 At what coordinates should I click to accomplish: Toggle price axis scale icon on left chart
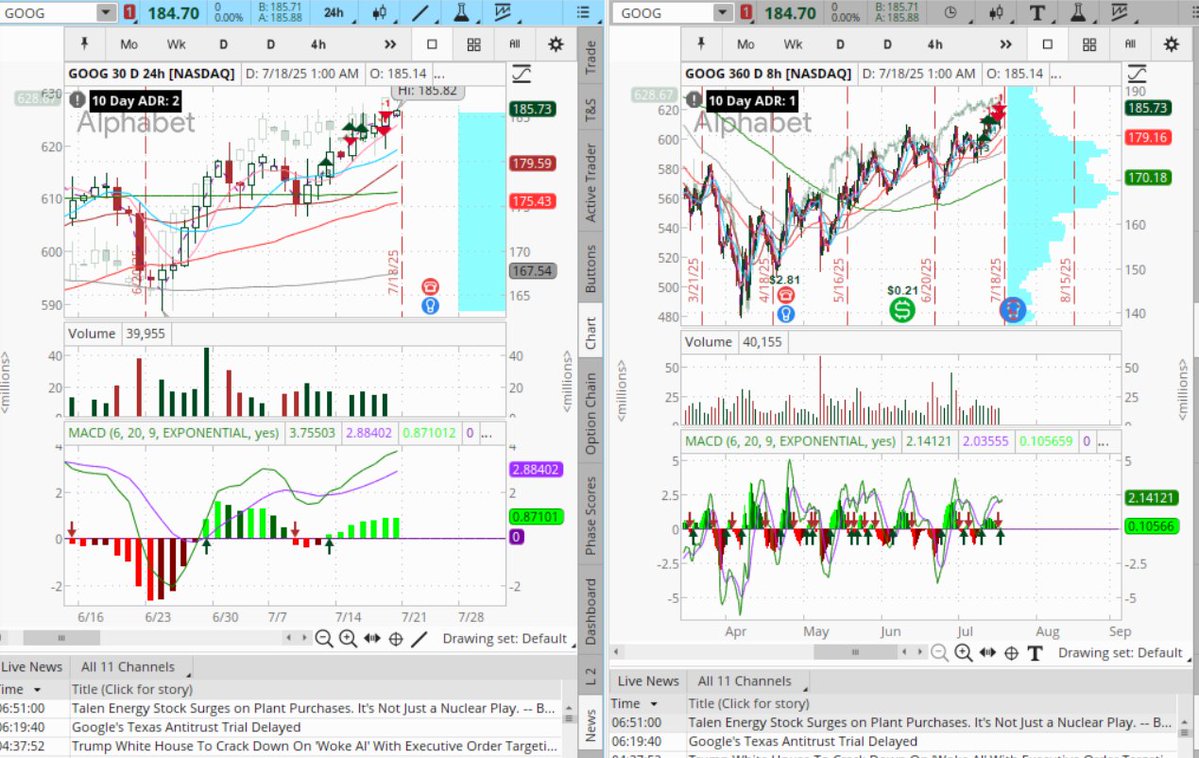point(522,74)
